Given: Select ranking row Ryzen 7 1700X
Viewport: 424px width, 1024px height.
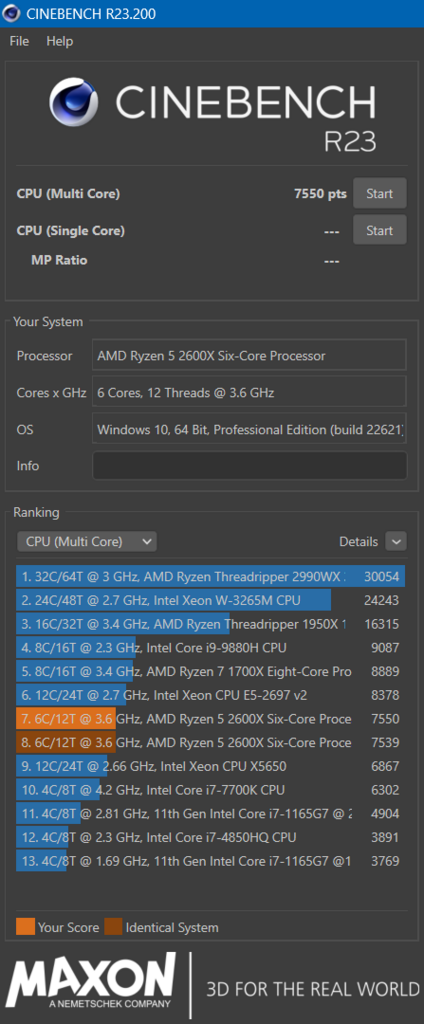Looking at the screenshot, I should (x=210, y=671).
